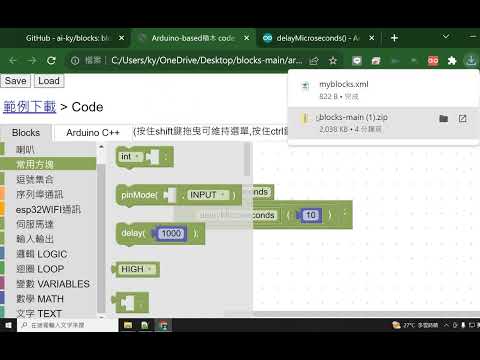Screen dimensions: 480x360
Task: Click the red extension icon
Action: click(x=433, y=61)
